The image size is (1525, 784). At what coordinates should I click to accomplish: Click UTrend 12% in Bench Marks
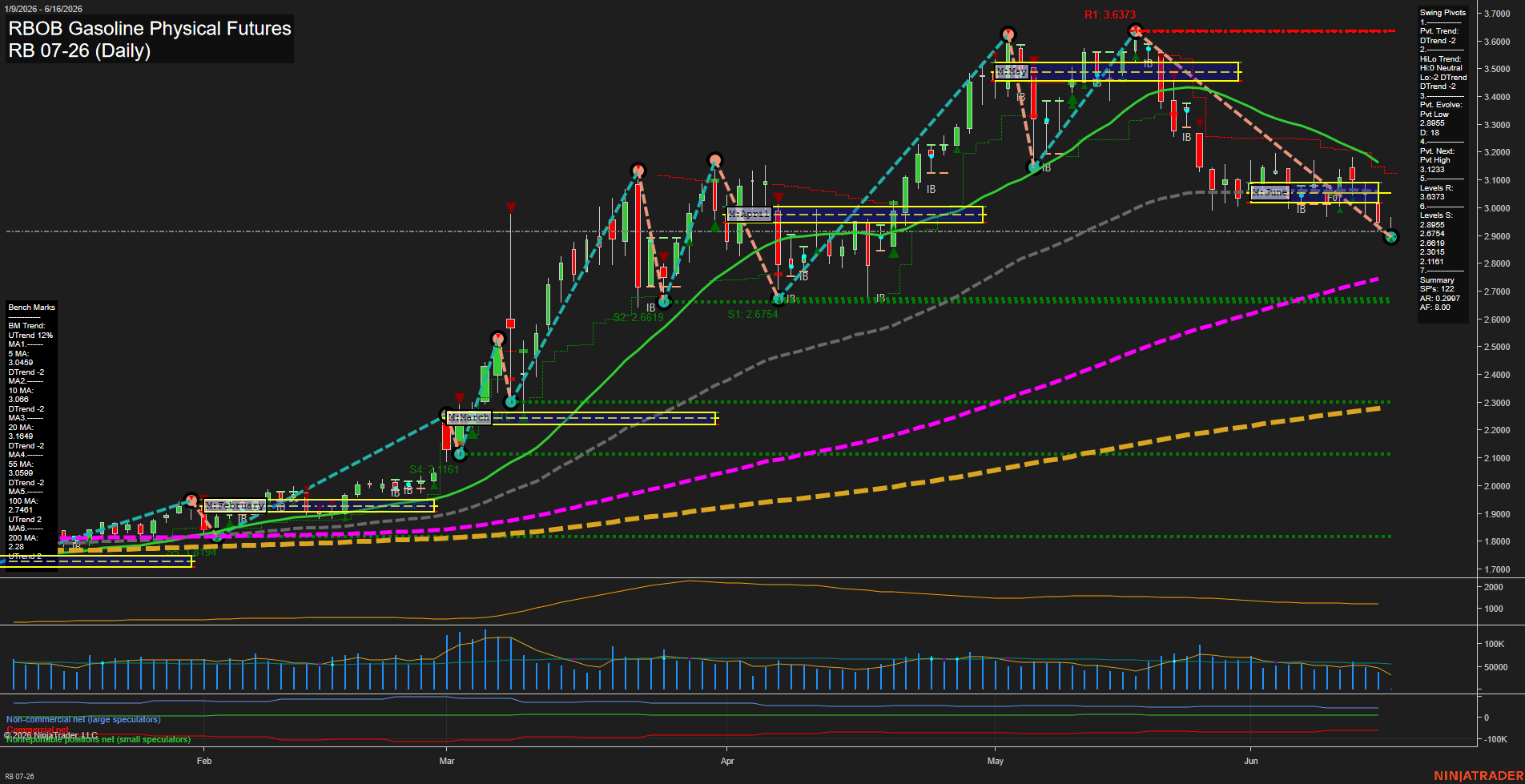(x=30, y=336)
